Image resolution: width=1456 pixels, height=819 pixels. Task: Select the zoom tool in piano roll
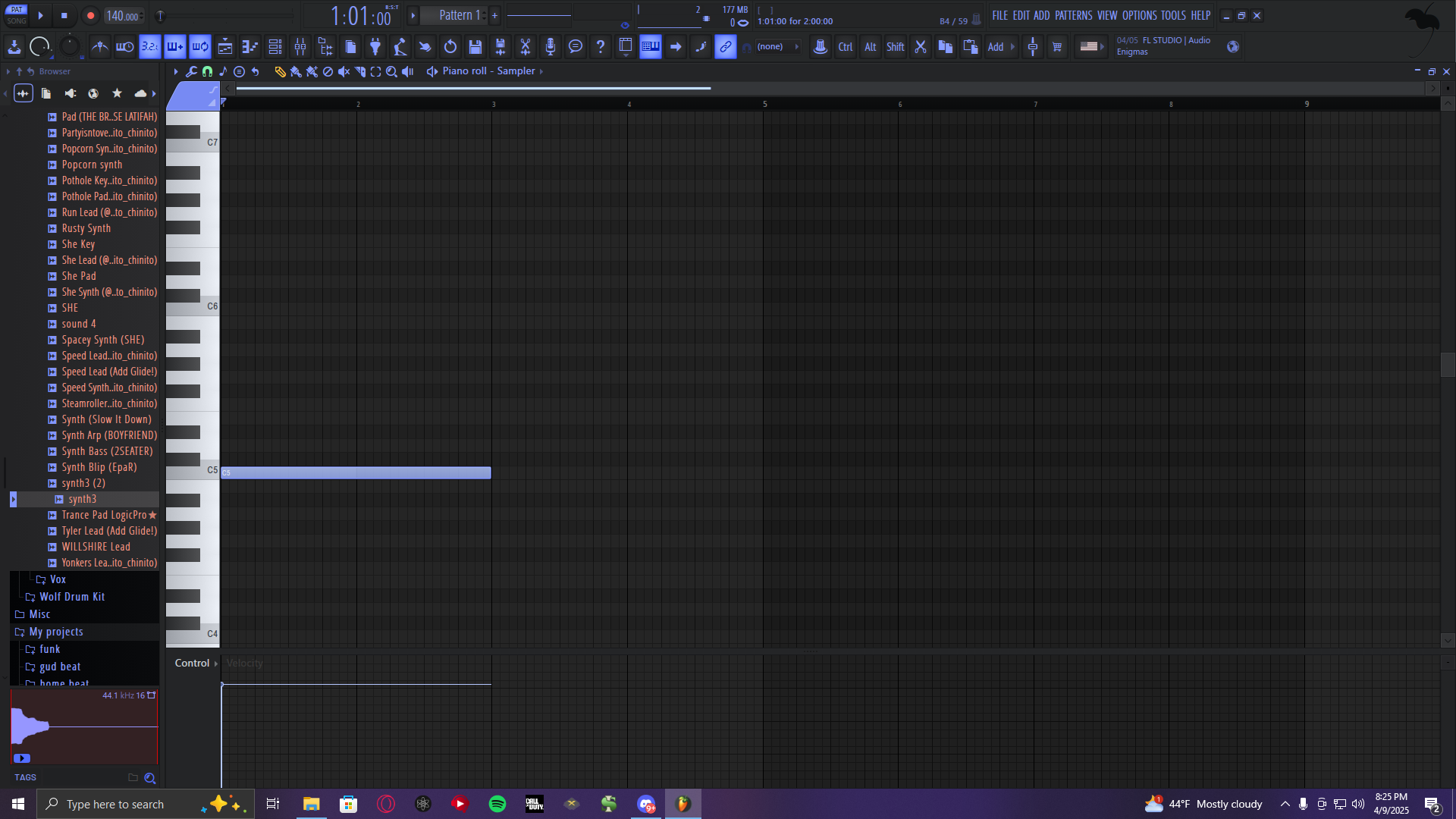[x=391, y=71]
